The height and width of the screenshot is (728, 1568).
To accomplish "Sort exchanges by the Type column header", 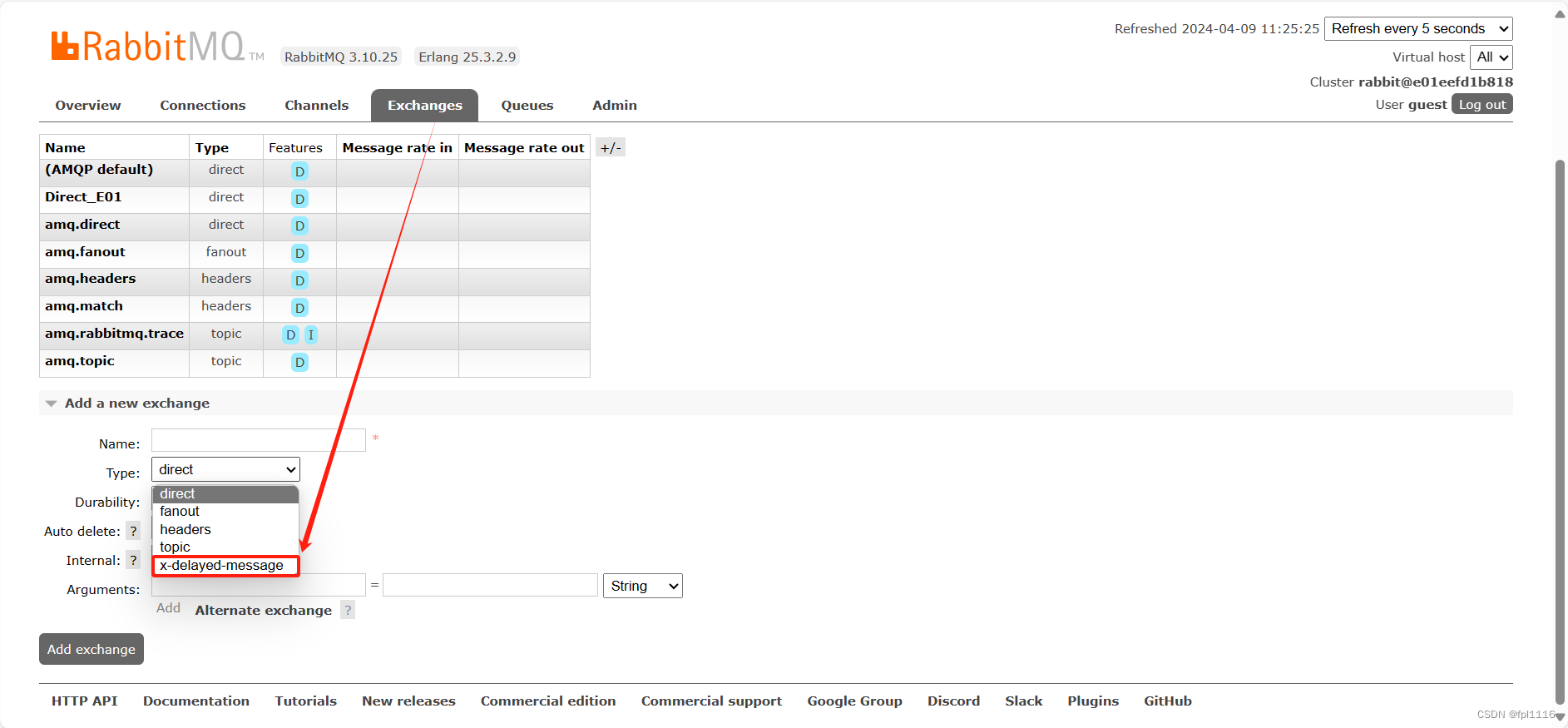I will (212, 147).
